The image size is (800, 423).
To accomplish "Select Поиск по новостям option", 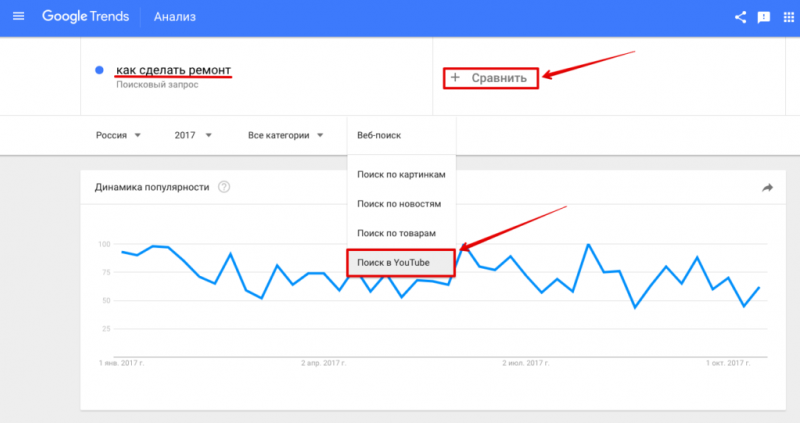I will (402, 204).
